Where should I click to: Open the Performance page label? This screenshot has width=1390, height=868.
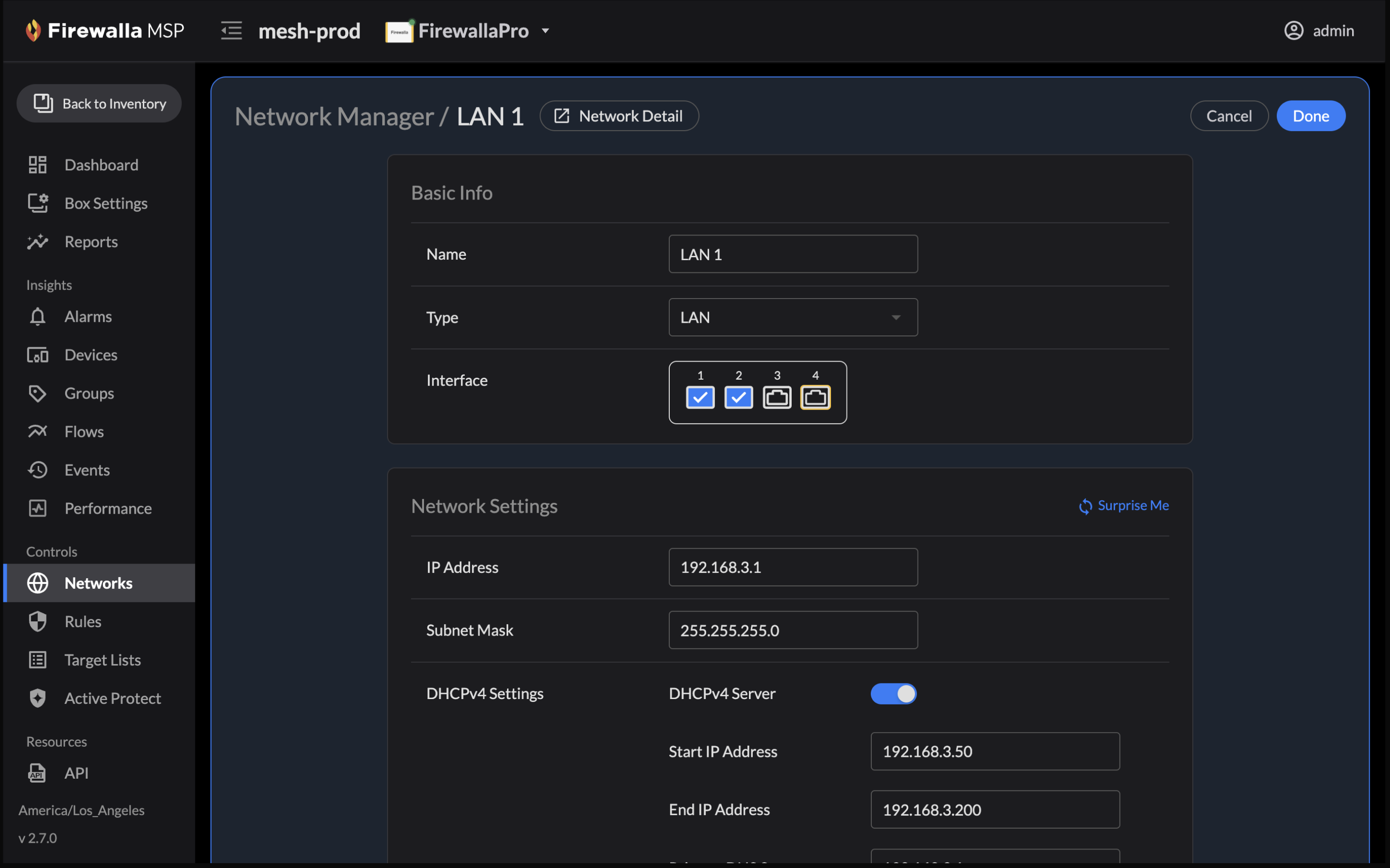(108, 509)
